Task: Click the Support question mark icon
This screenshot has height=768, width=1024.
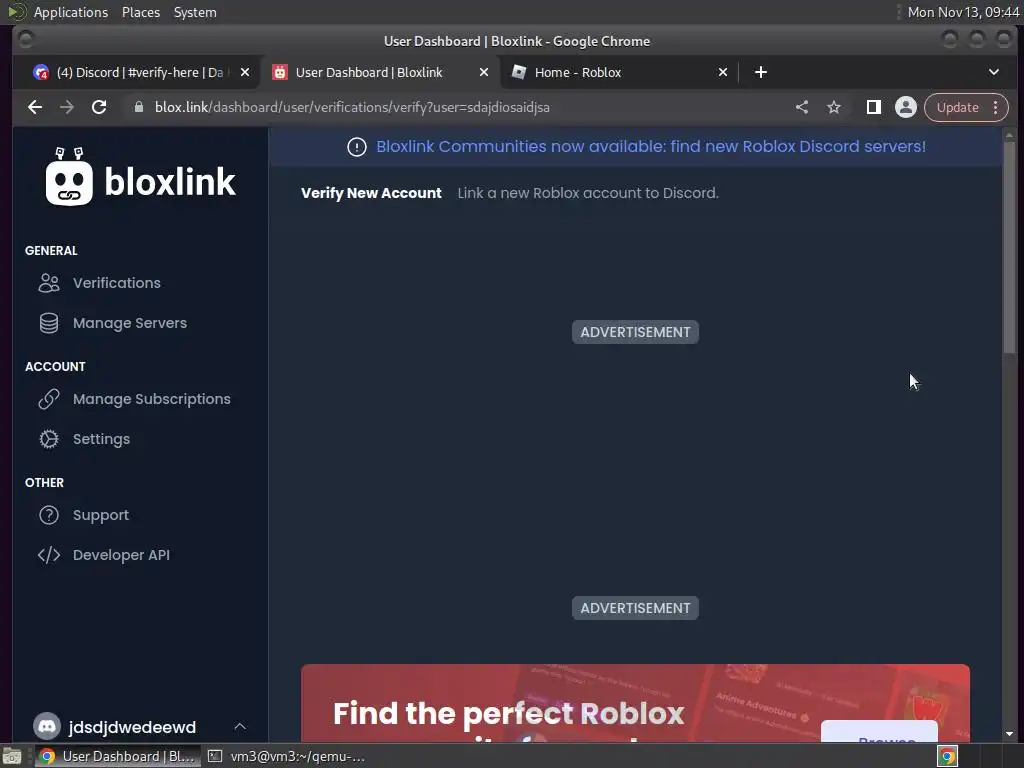Action: 49,515
